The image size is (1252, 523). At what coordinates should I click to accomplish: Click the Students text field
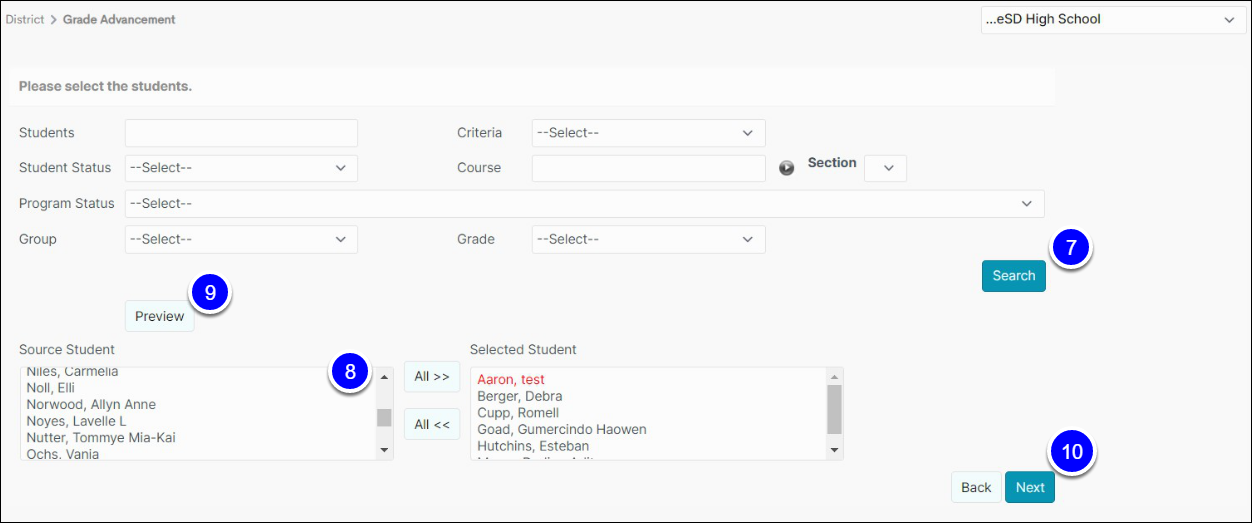pyautogui.click(x=241, y=133)
